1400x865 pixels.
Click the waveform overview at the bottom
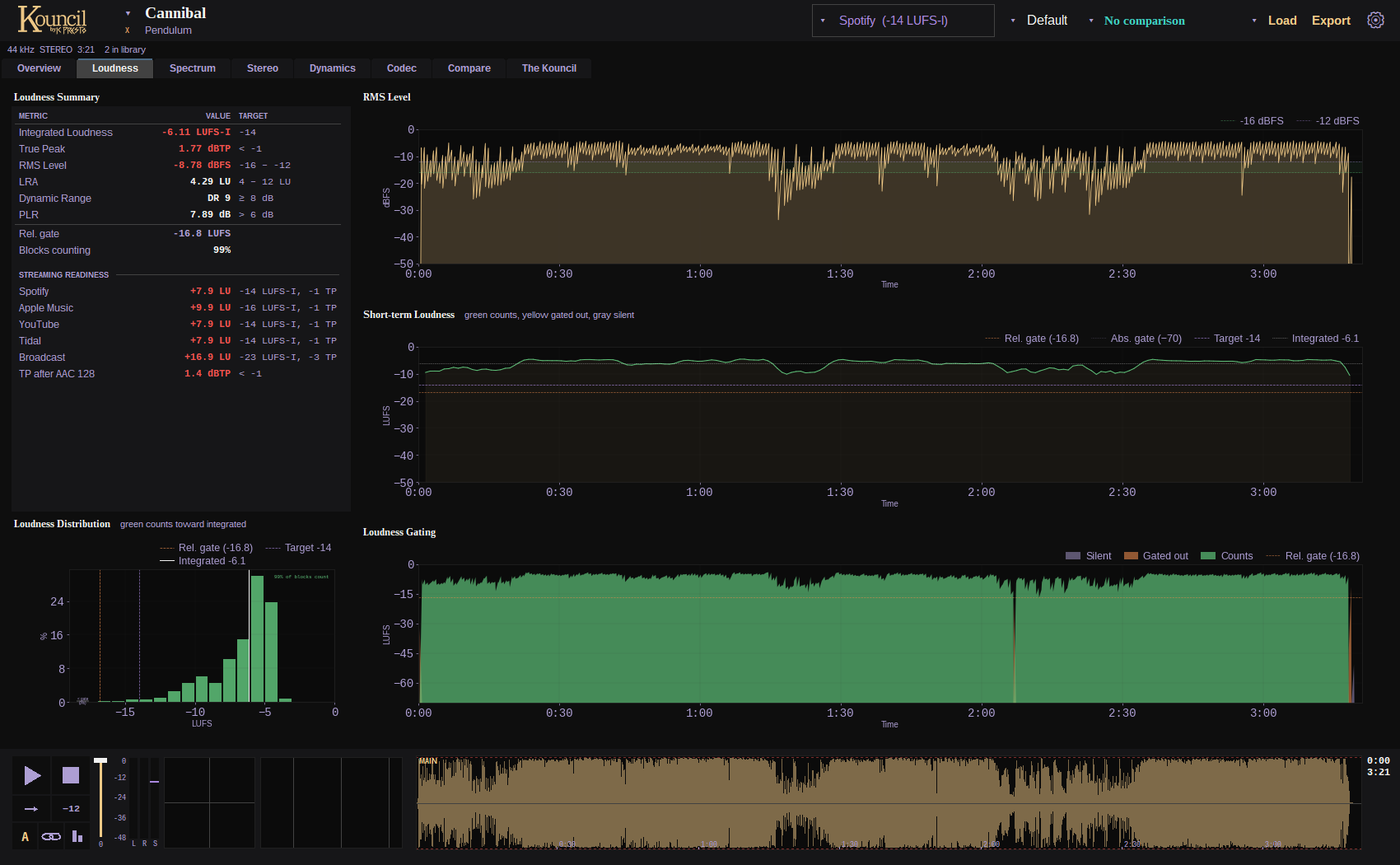coord(889,803)
